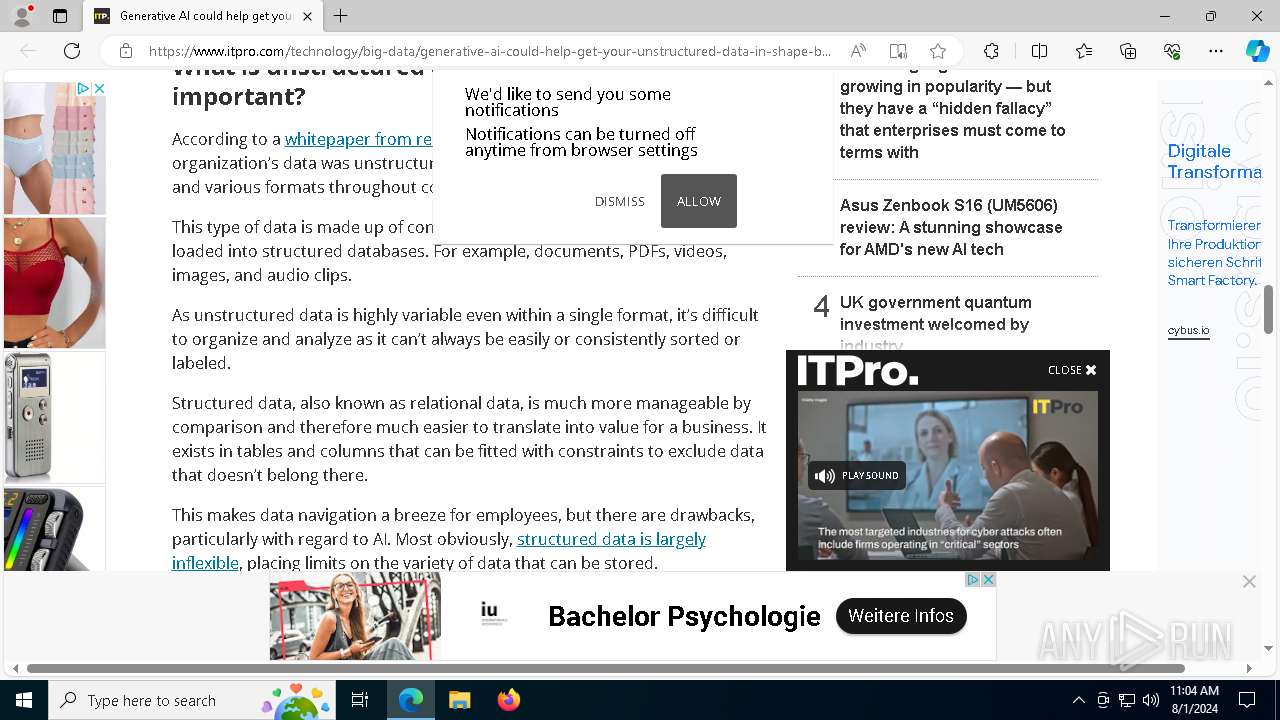Click the horizontal page scrollbar

606,668
